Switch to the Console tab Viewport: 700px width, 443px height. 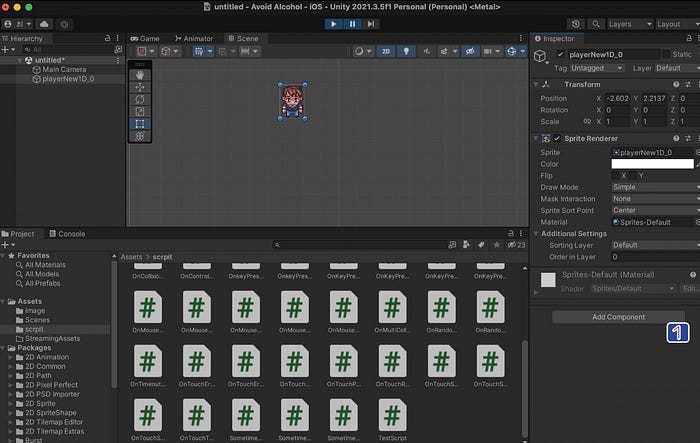[67, 234]
